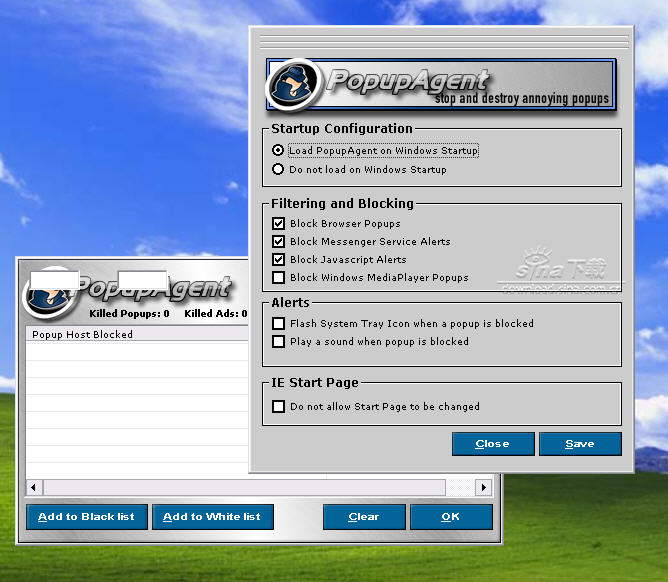This screenshot has width=668, height=582.
Task: Click the left scroll arrow of list
Action: click(34, 487)
